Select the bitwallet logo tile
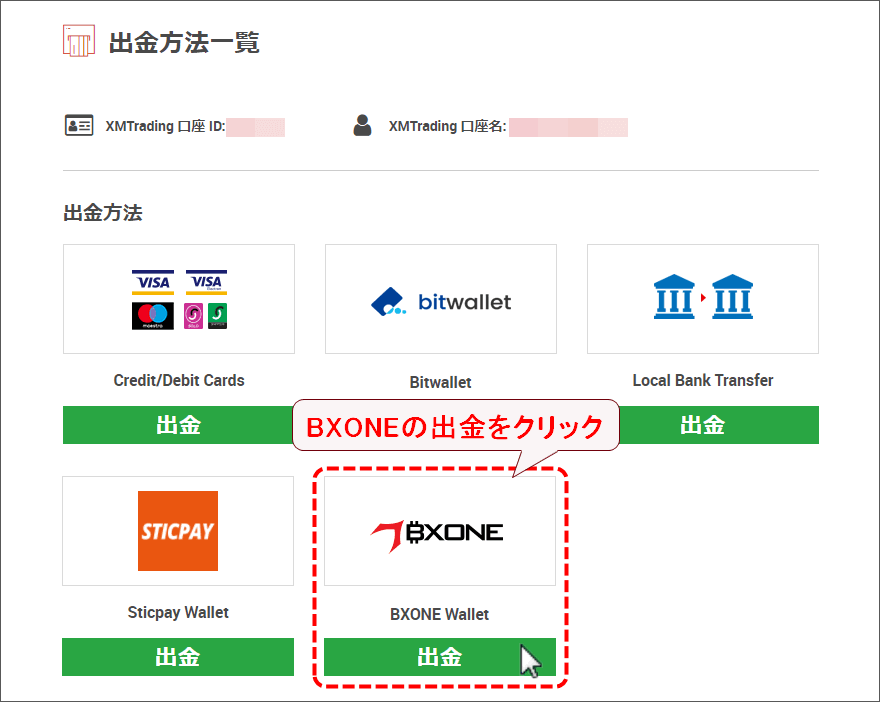880x702 pixels. [x=441, y=299]
